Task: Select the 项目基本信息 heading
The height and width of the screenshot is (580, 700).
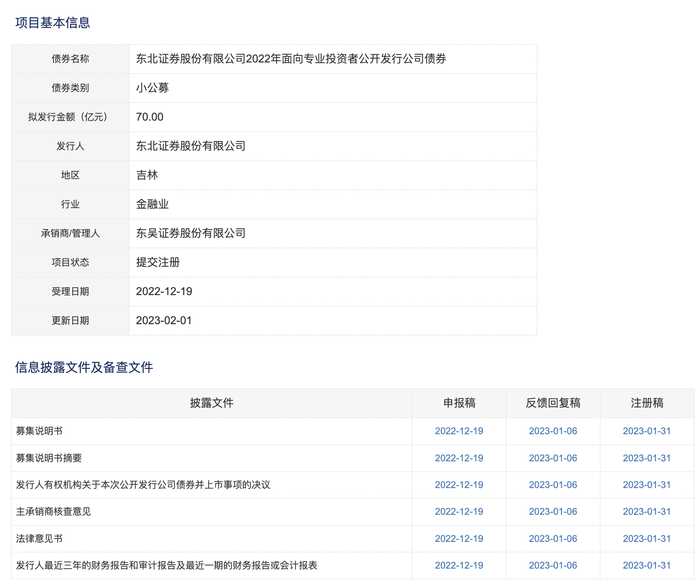Action: tap(53, 23)
